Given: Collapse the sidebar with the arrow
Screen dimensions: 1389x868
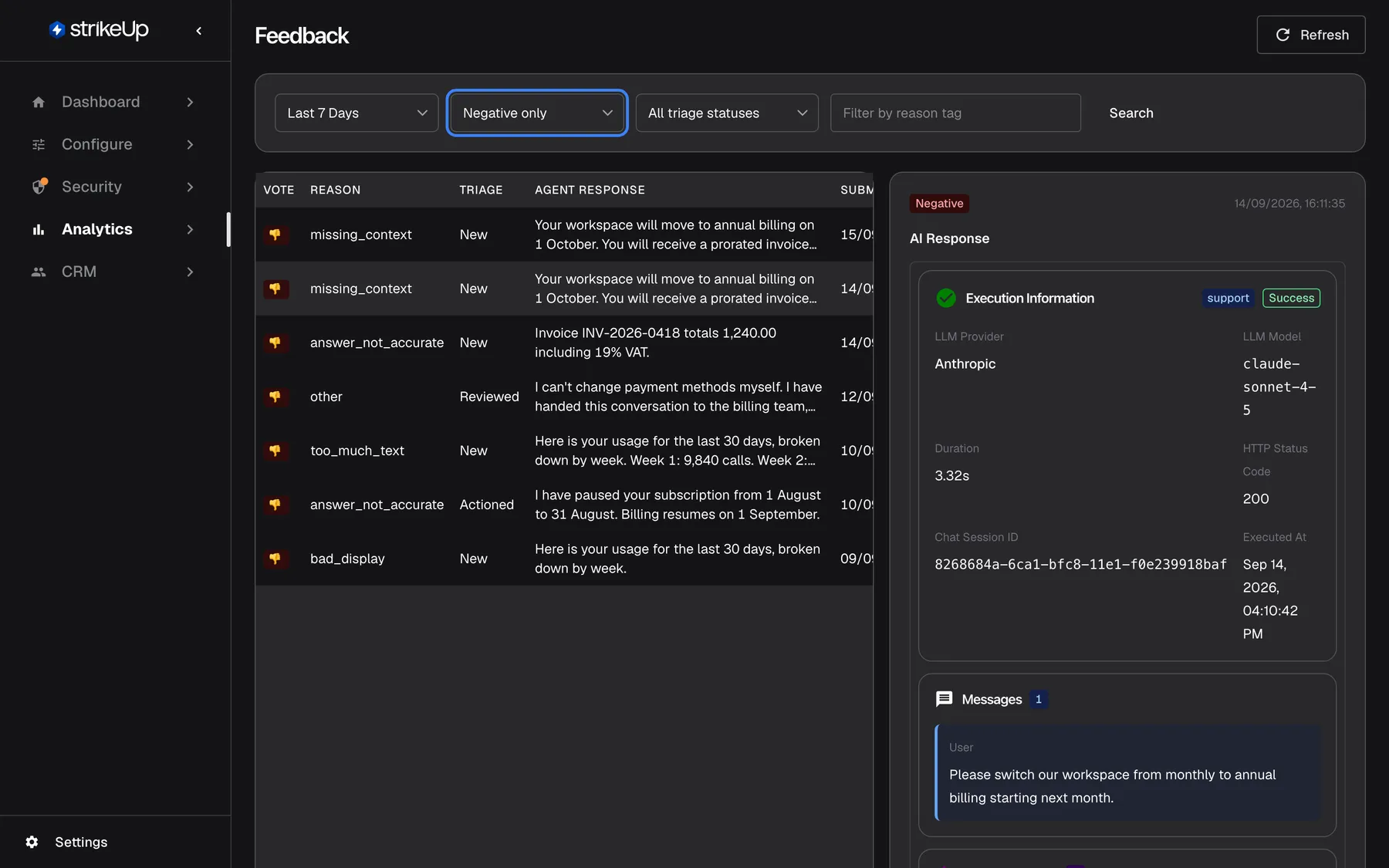Looking at the screenshot, I should 199,31.
